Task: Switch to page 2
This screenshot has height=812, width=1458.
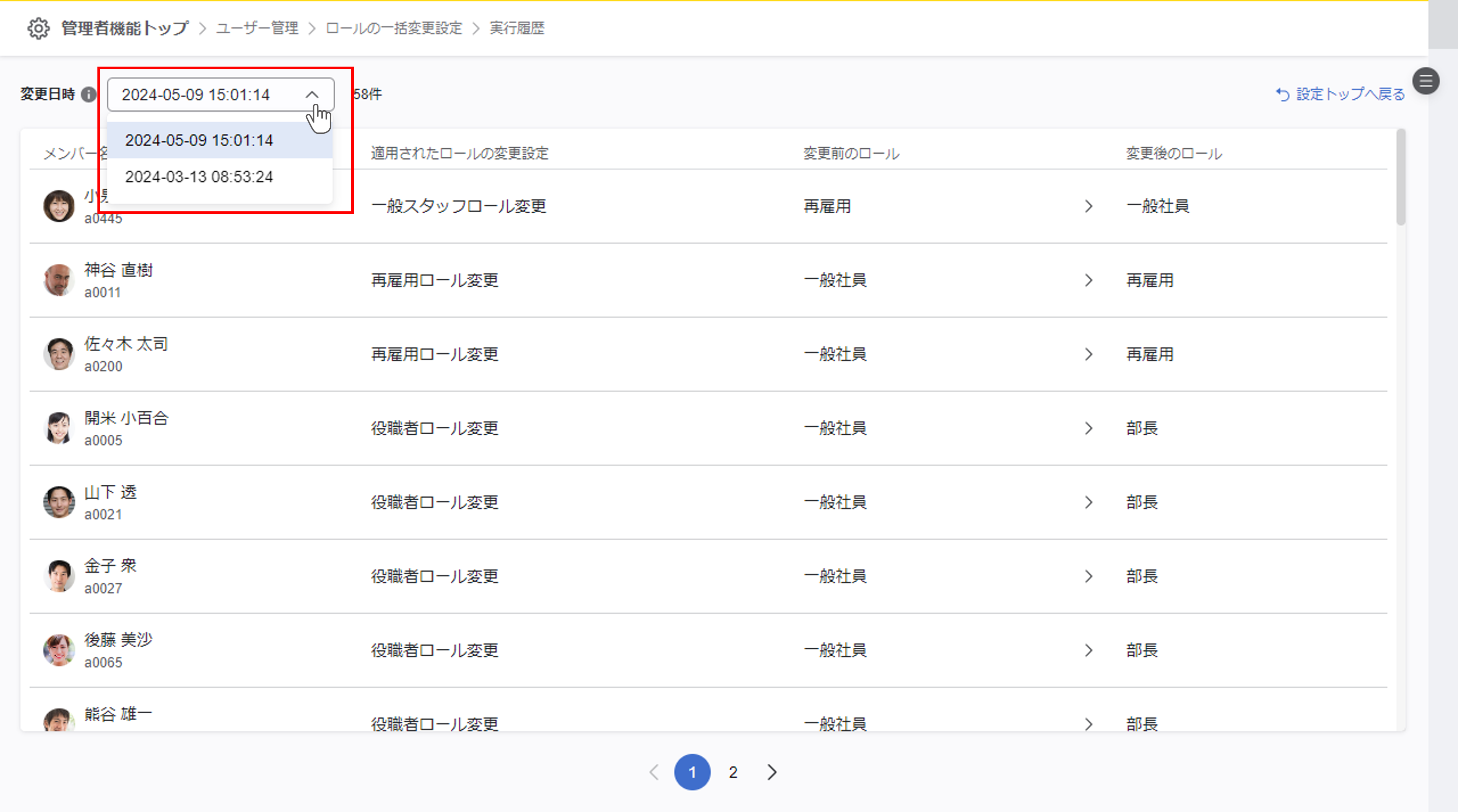Action: [x=733, y=772]
